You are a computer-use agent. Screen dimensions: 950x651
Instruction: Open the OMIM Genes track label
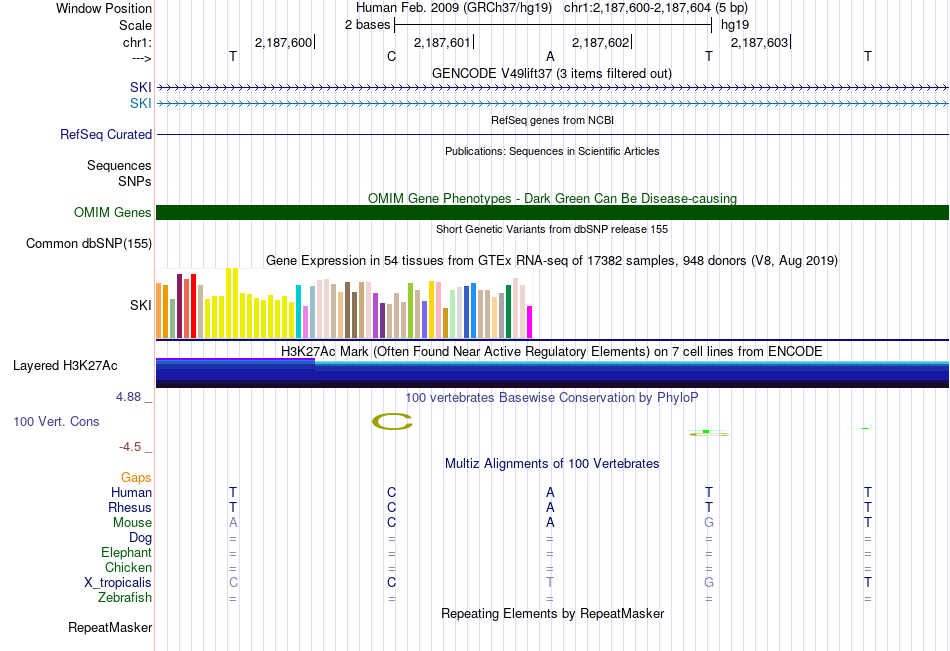[x=112, y=213]
